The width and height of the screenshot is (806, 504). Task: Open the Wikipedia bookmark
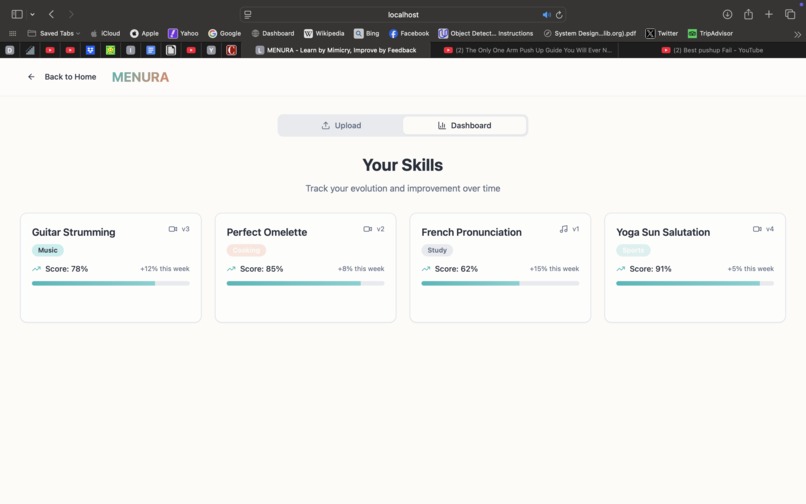point(324,33)
